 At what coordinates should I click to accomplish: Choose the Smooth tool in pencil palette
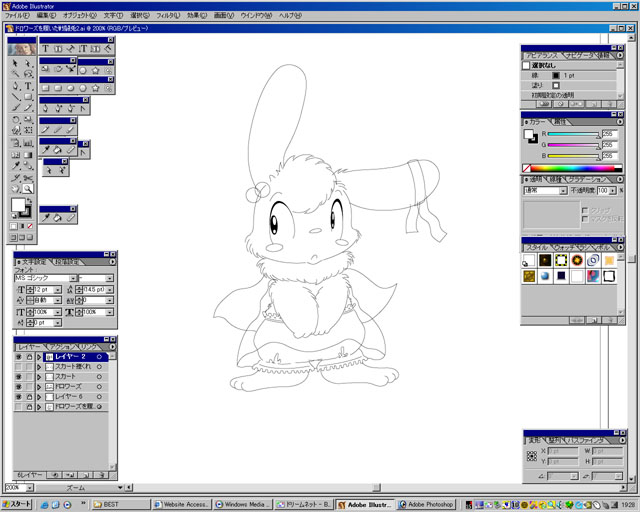58,129
